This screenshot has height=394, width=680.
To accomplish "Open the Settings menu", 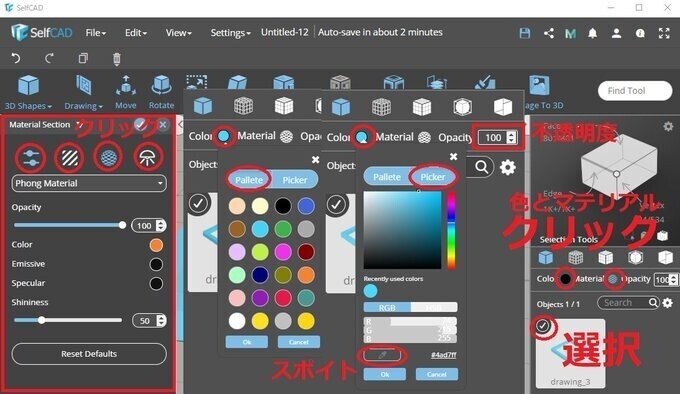I will tap(230, 33).
